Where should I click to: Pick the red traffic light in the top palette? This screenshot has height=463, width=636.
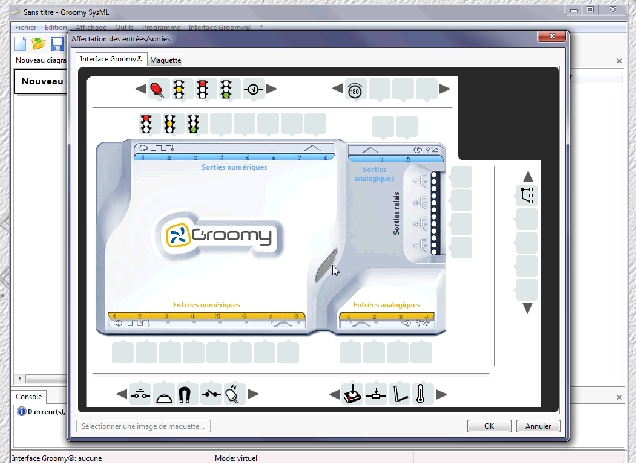tap(202, 89)
